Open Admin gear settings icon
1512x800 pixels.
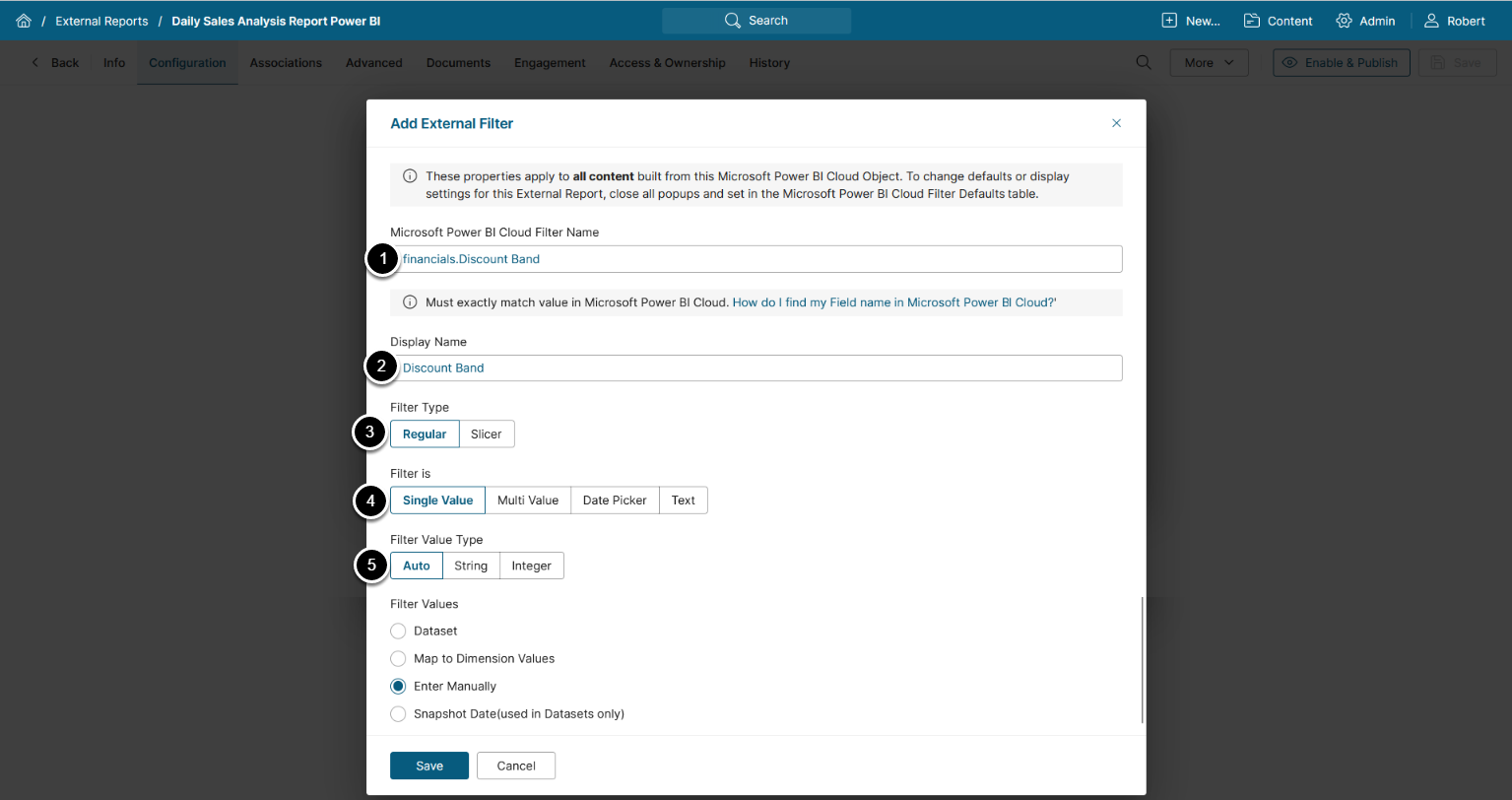click(1345, 21)
